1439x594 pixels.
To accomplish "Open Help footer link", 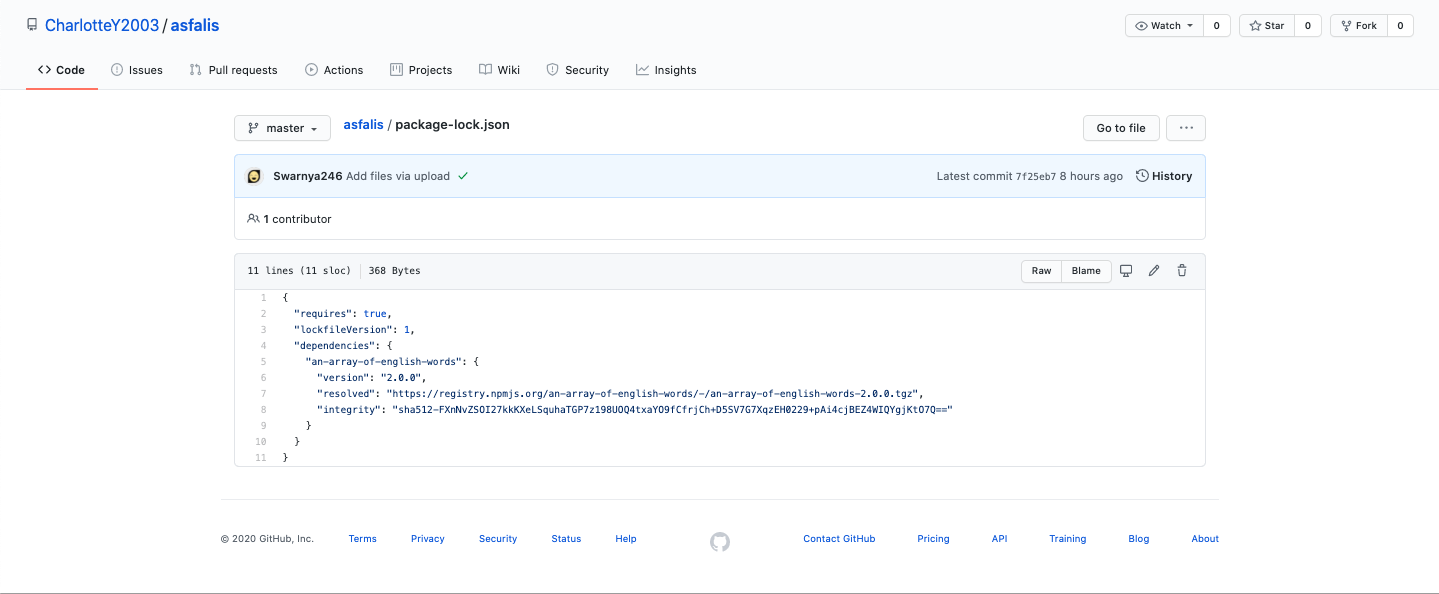I will [x=626, y=539].
